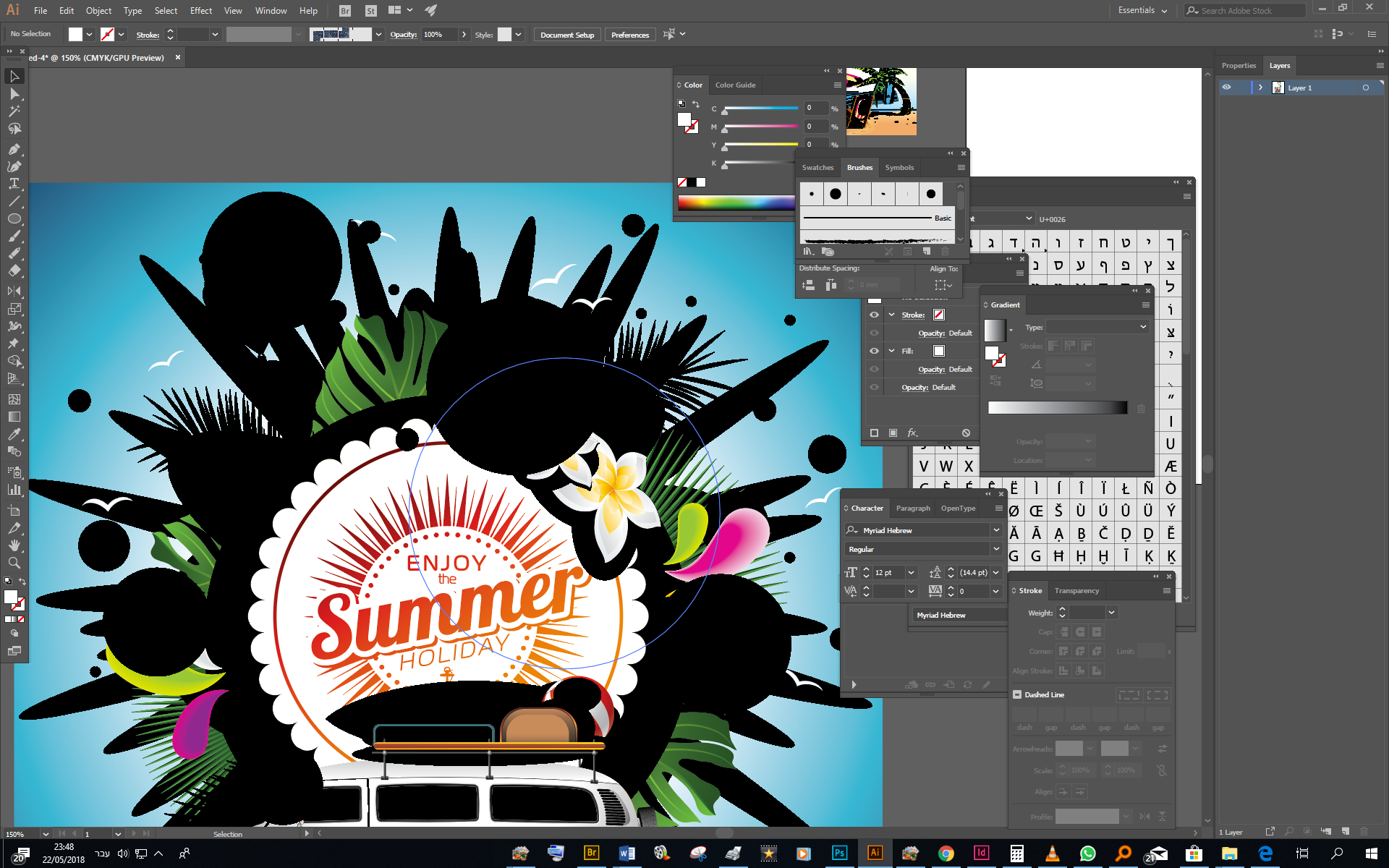The height and width of the screenshot is (868, 1389).
Task: Toggle visibility of Layer 1
Action: click(x=1226, y=88)
